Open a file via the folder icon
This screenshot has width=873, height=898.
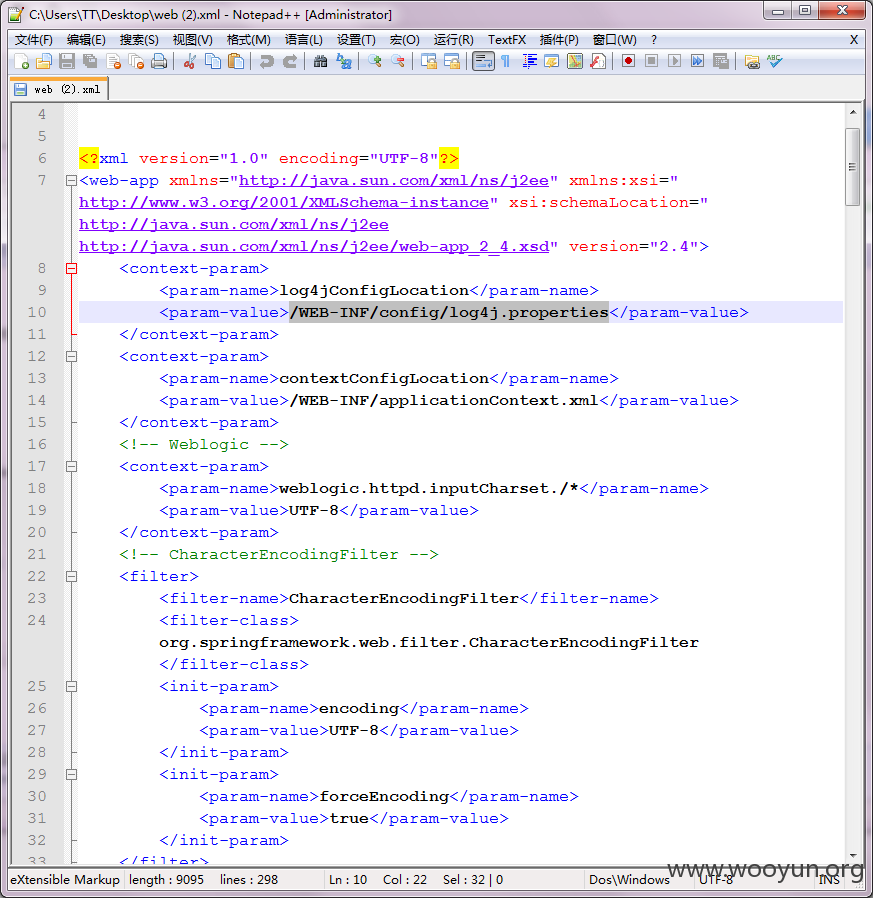pyautogui.click(x=44, y=61)
